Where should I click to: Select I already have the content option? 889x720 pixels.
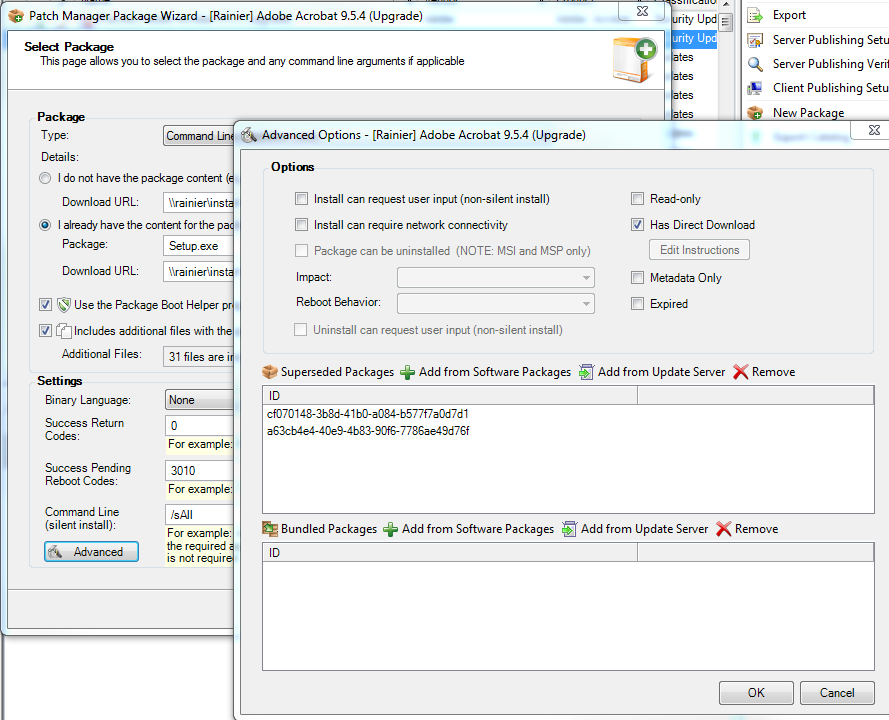(45, 225)
